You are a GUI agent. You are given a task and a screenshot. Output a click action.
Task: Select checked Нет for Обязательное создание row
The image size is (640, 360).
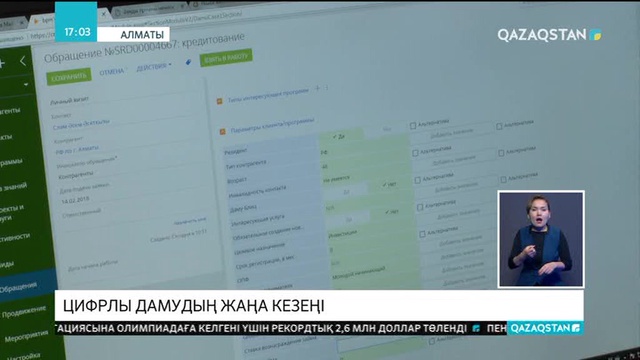point(391,212)
